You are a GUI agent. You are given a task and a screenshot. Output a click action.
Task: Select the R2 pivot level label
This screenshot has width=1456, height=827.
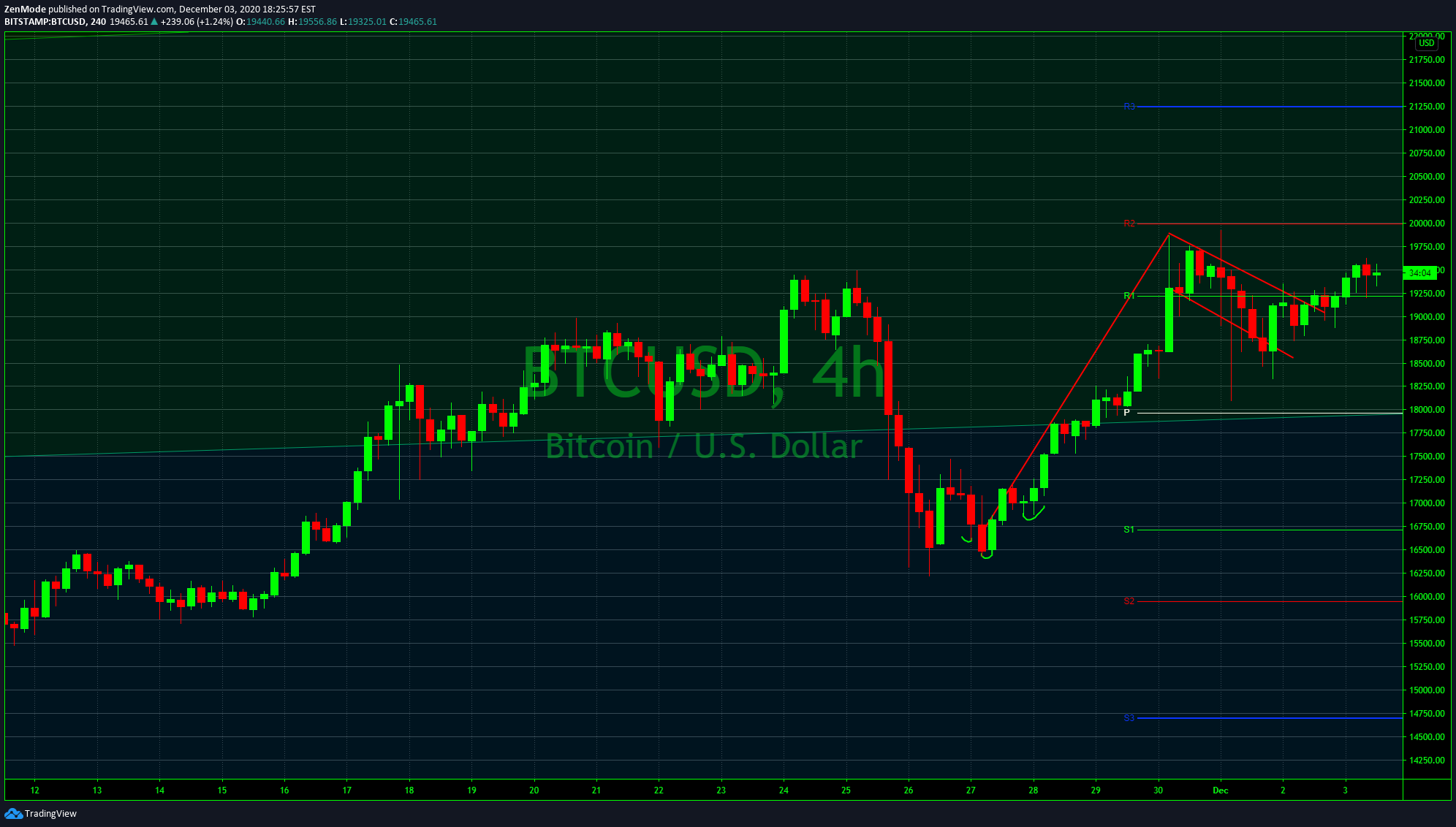click(x=1129, y=224)
